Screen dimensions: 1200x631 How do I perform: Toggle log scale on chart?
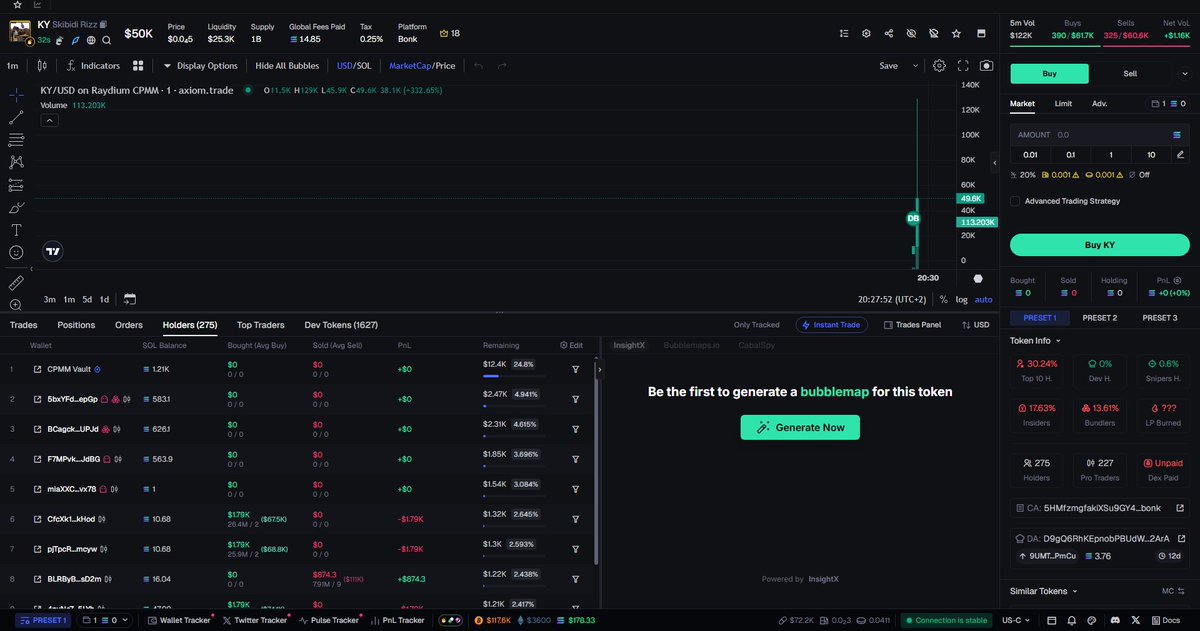962,299
